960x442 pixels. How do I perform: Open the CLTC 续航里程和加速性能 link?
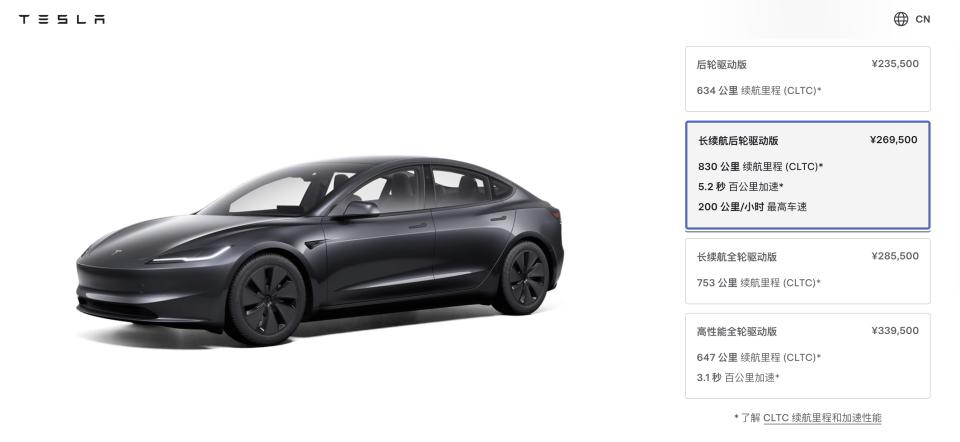point(822,418)
